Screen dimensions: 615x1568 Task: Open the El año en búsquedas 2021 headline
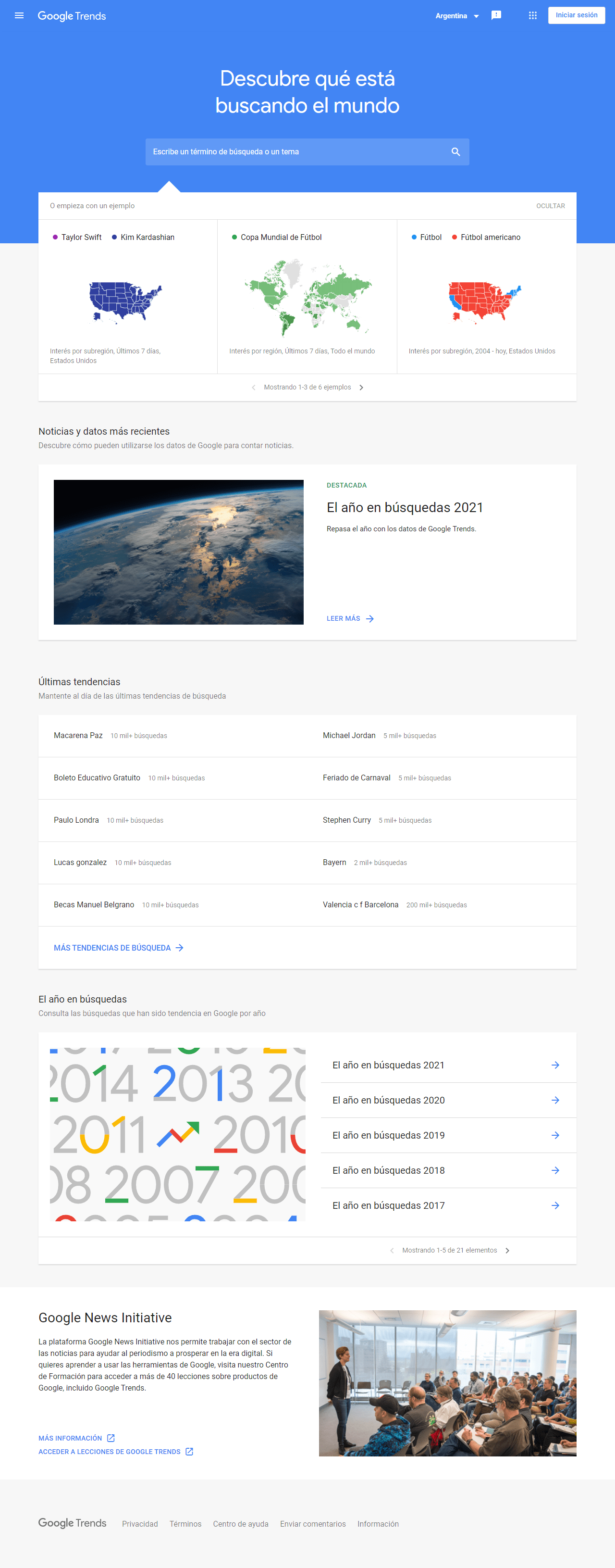click(405, 508)
